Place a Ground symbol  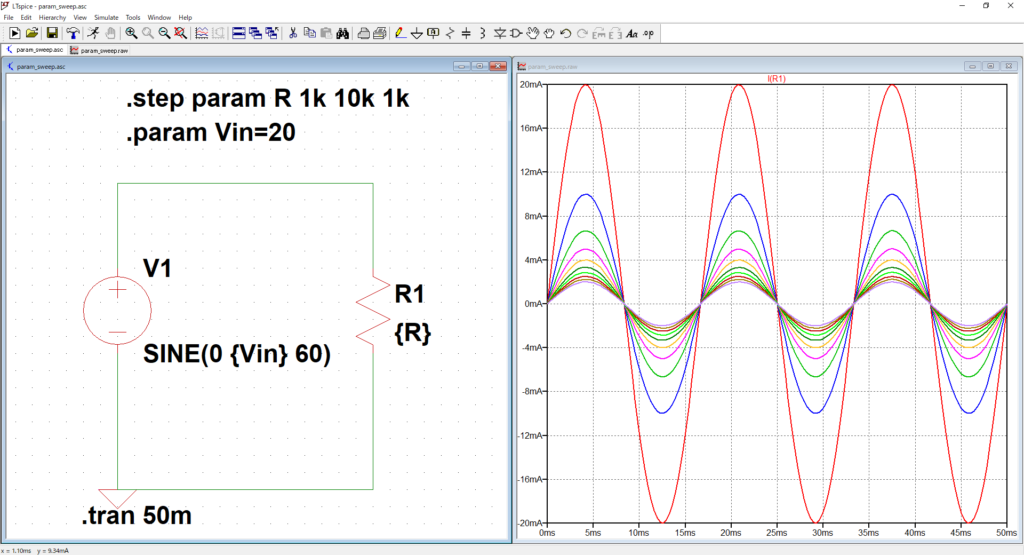point(417,33)
